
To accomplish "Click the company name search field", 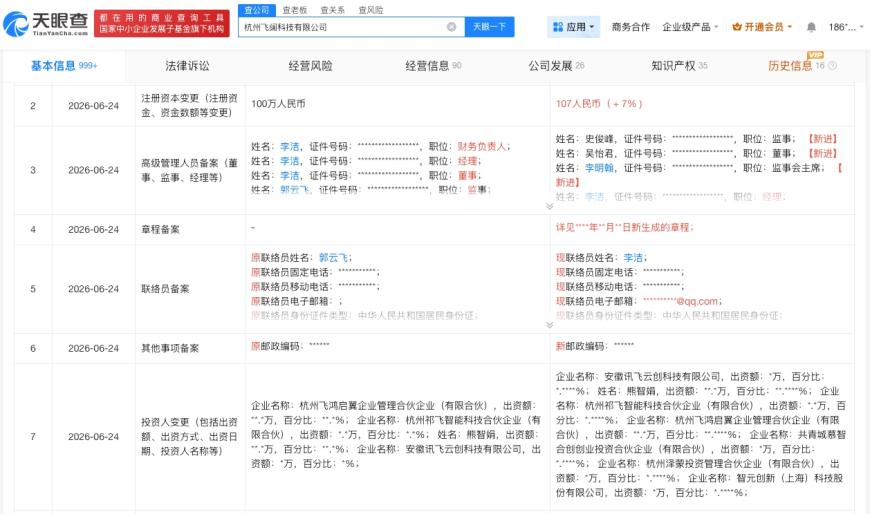I will tap(341, 27).
